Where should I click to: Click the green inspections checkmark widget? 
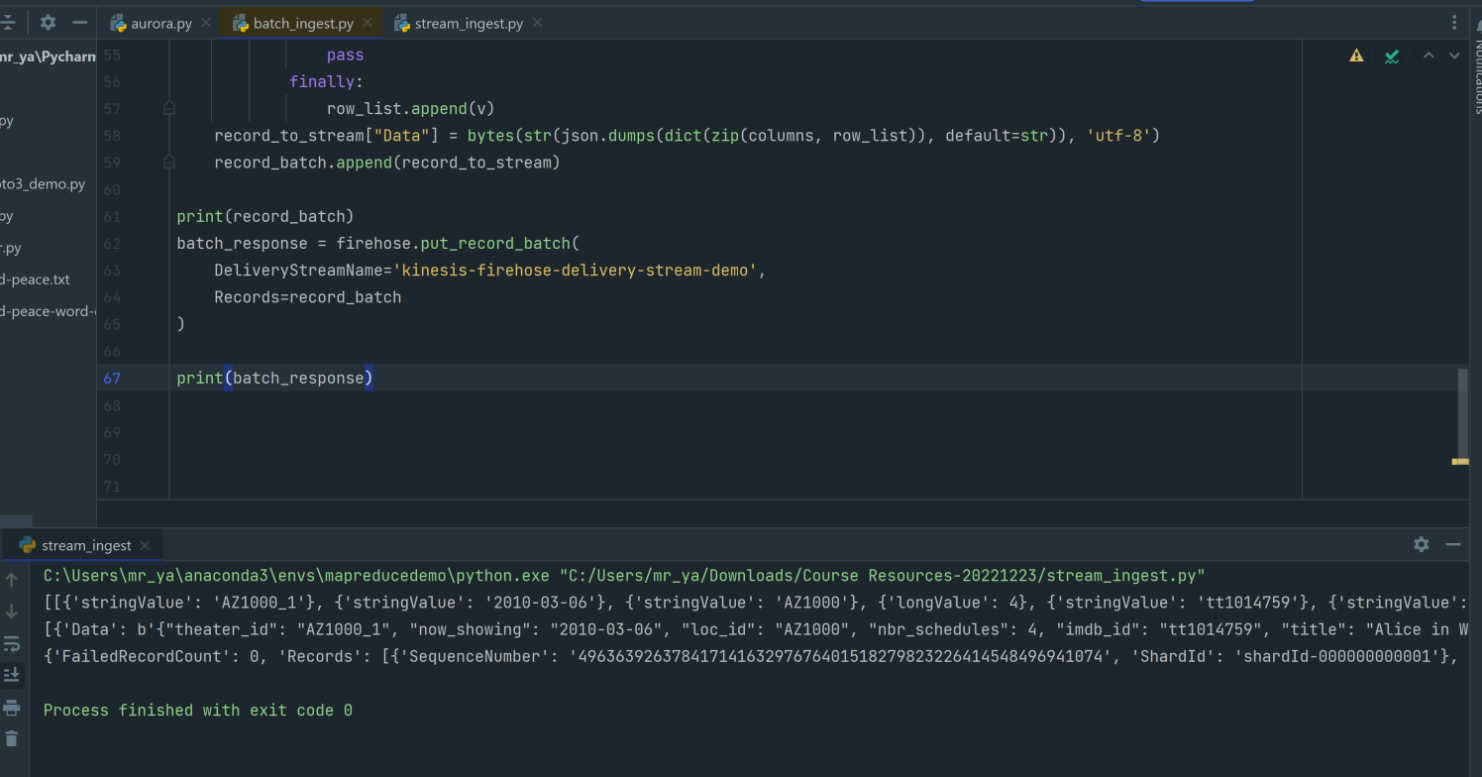pyautogui.click(x=1392, y=56)
